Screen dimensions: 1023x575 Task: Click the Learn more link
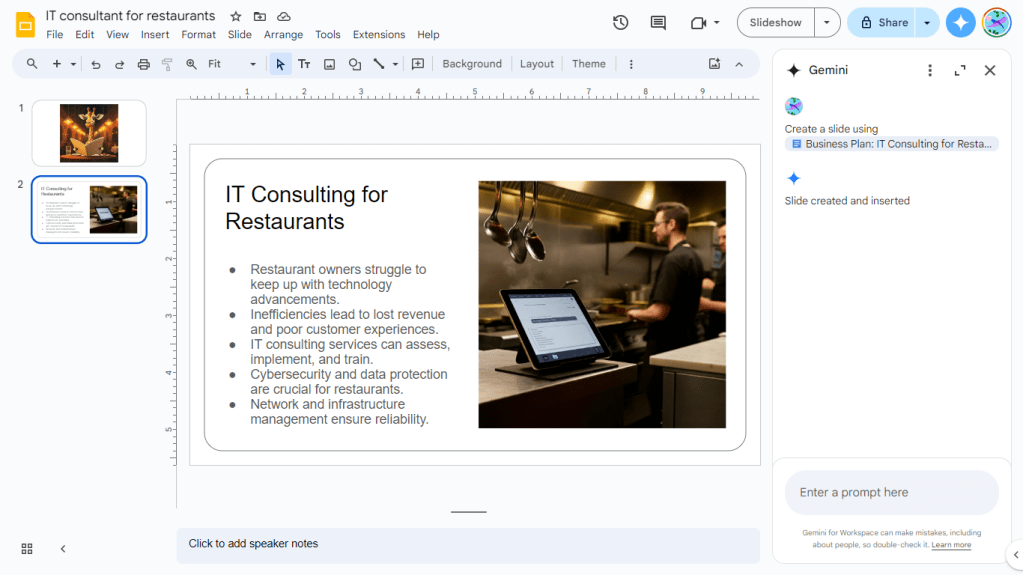(951, 545)
